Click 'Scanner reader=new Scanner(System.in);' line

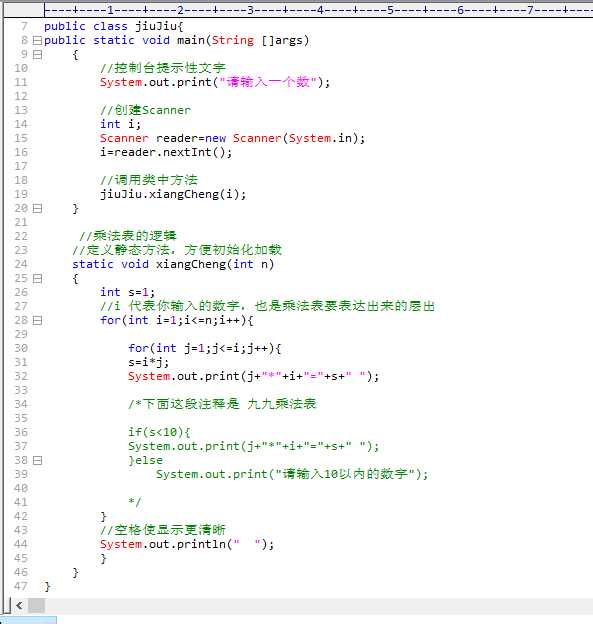click(232, 138)
